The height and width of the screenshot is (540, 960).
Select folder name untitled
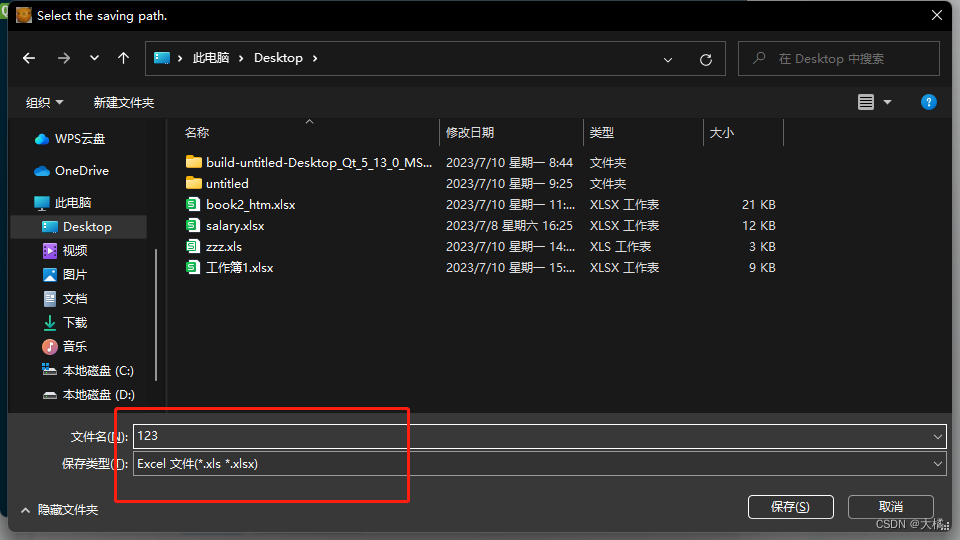[x=227, y=184]
